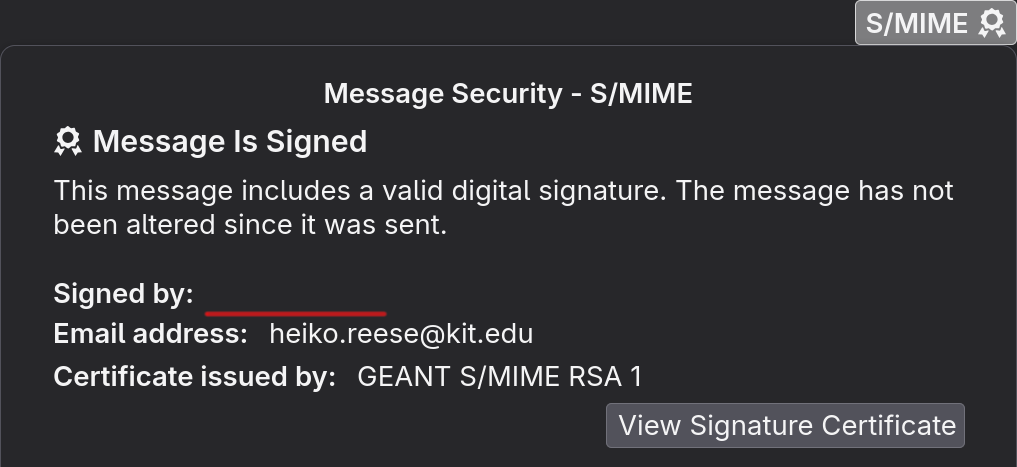Viewport: 1017px width, 467px height.
Task: Open View Signature Certificate
Action: pos(785,425)
